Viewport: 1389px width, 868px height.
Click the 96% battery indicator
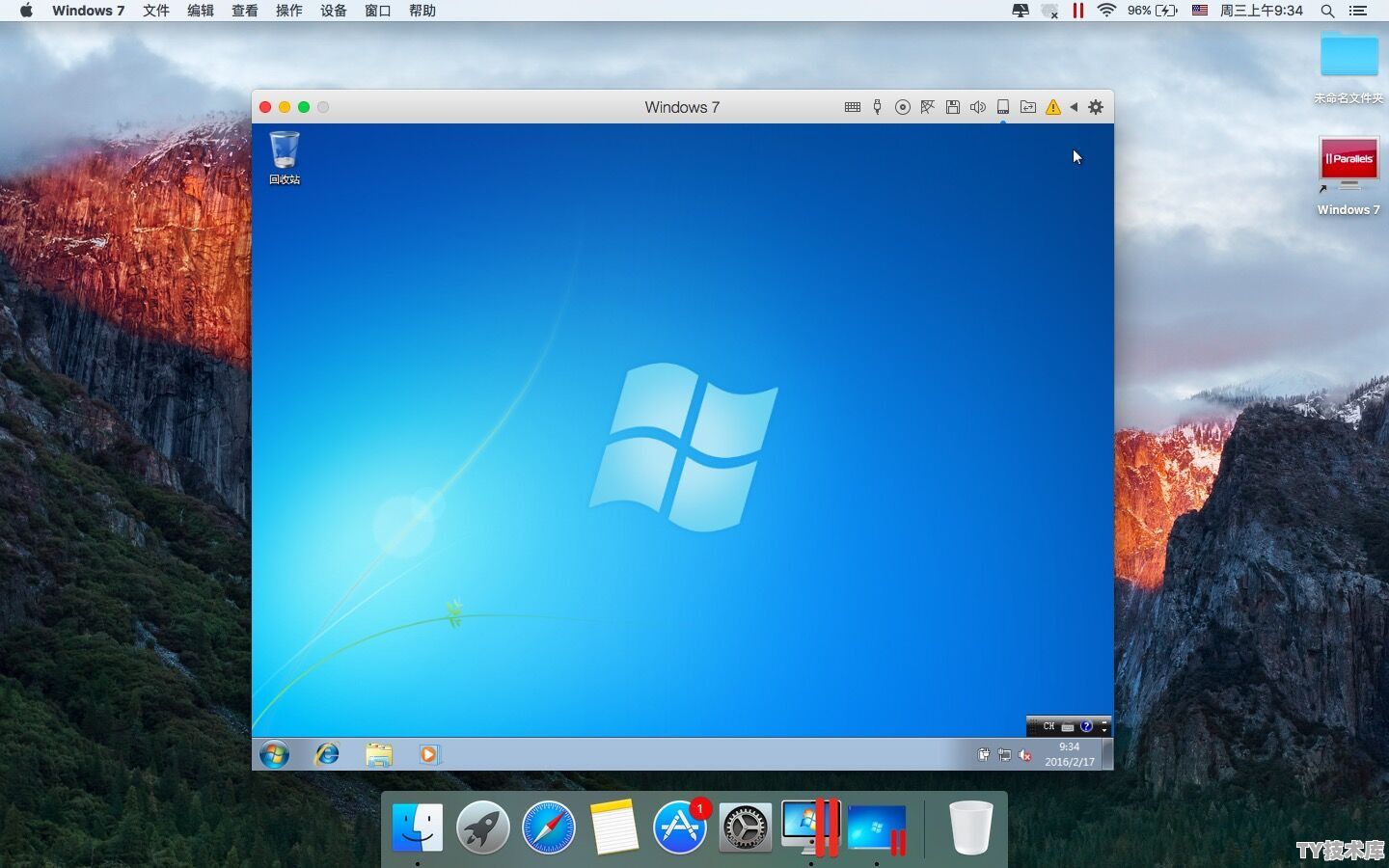[1153, 11]
